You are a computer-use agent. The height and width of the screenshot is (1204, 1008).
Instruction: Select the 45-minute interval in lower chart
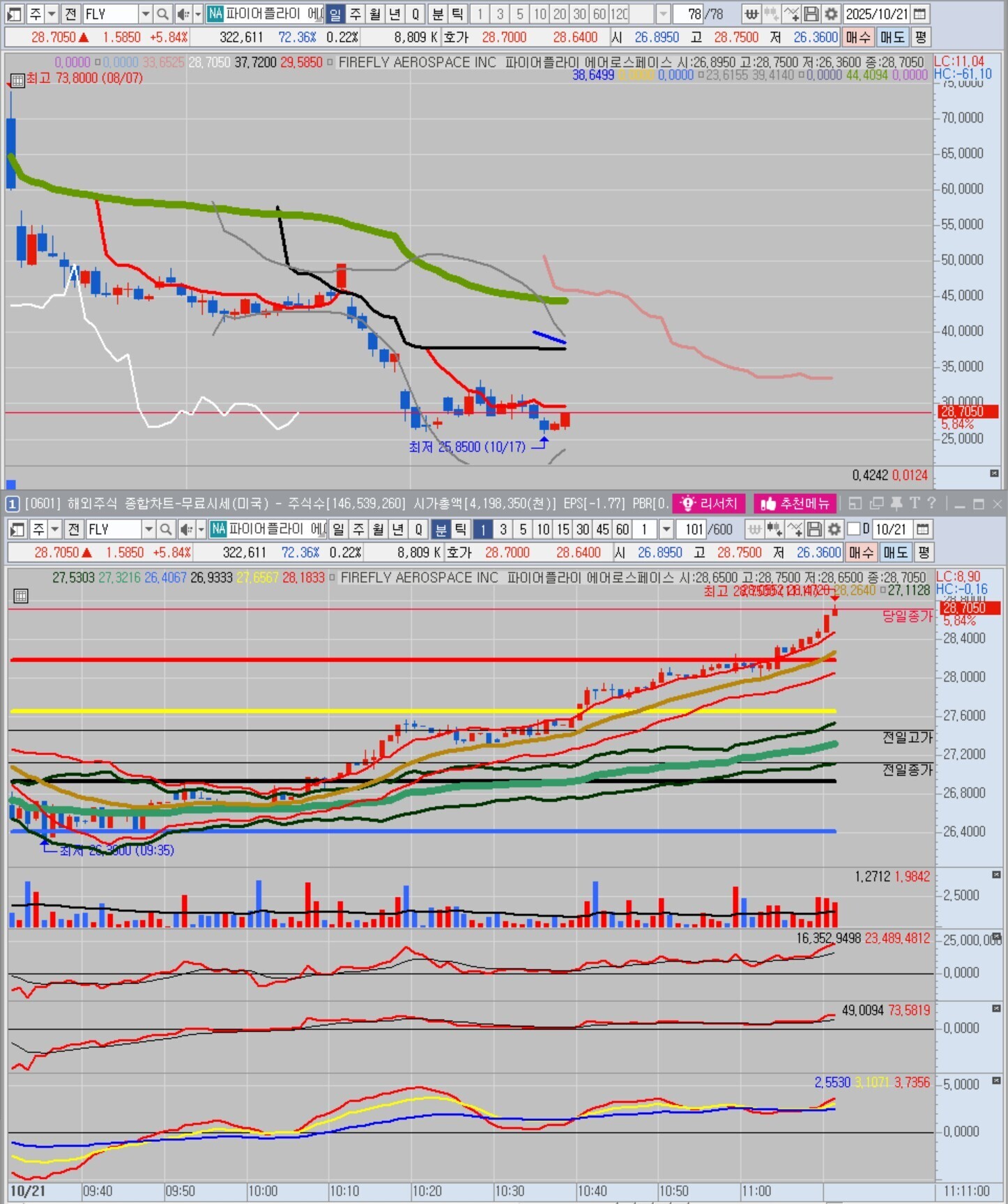(x=602, y=529)
